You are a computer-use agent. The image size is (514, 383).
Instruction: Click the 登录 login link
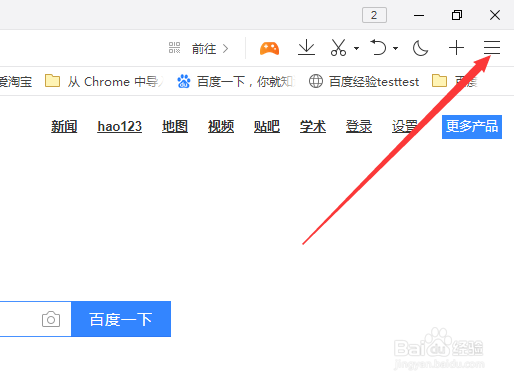click(x=359, y=127)
